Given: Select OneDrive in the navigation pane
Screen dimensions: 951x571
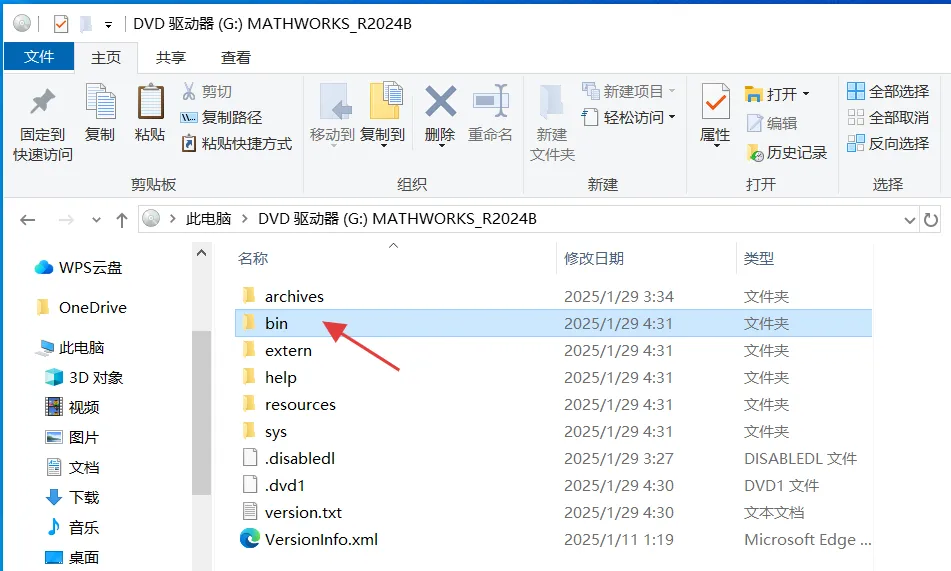Looking at the screenshot, I should pyautogui.click(x=81, y=308).
